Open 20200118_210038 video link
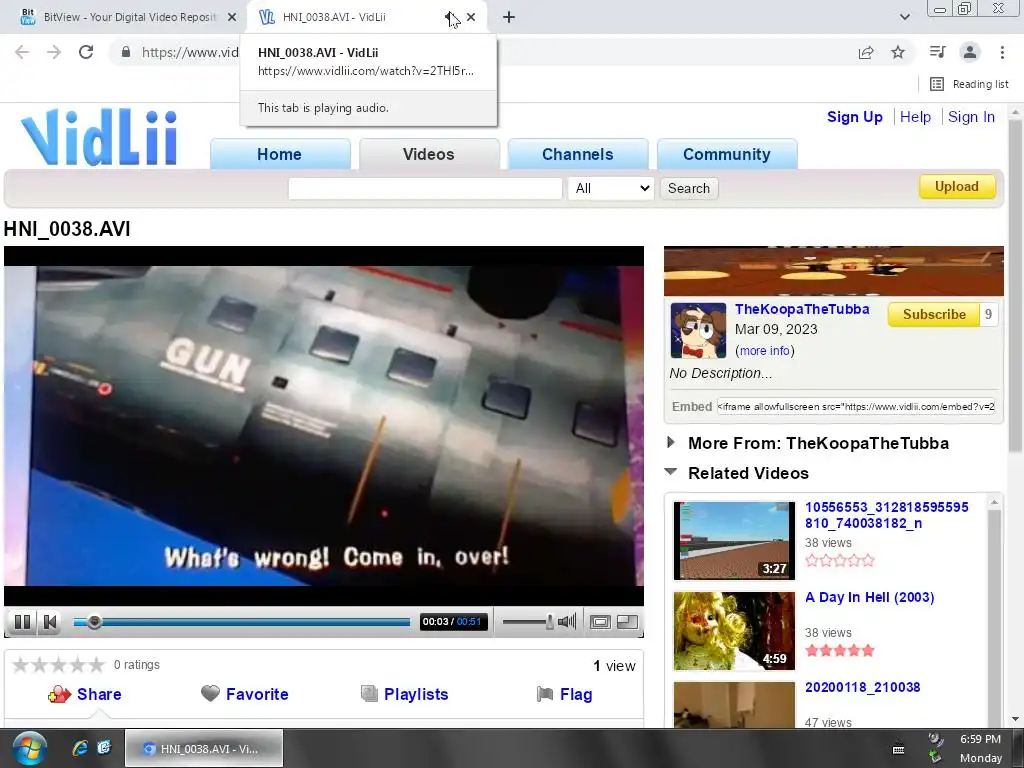Screen dimensions: 1024x768 coord(862,687)
